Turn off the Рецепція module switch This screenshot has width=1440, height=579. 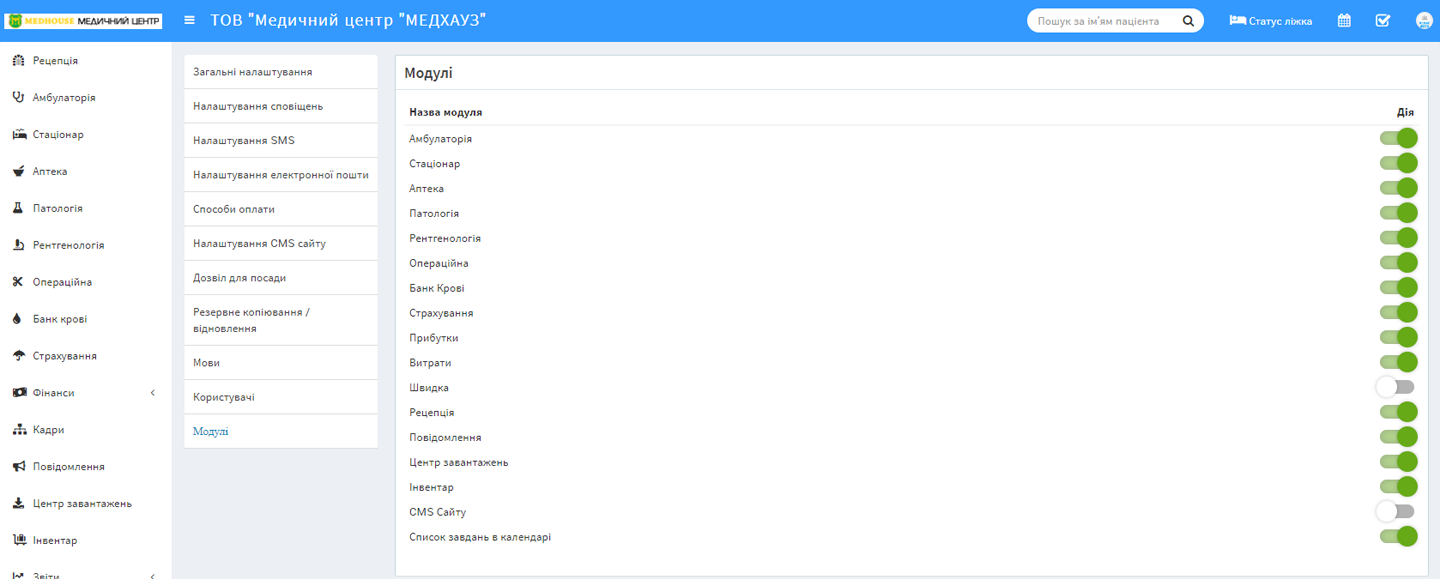[1398, 412]
